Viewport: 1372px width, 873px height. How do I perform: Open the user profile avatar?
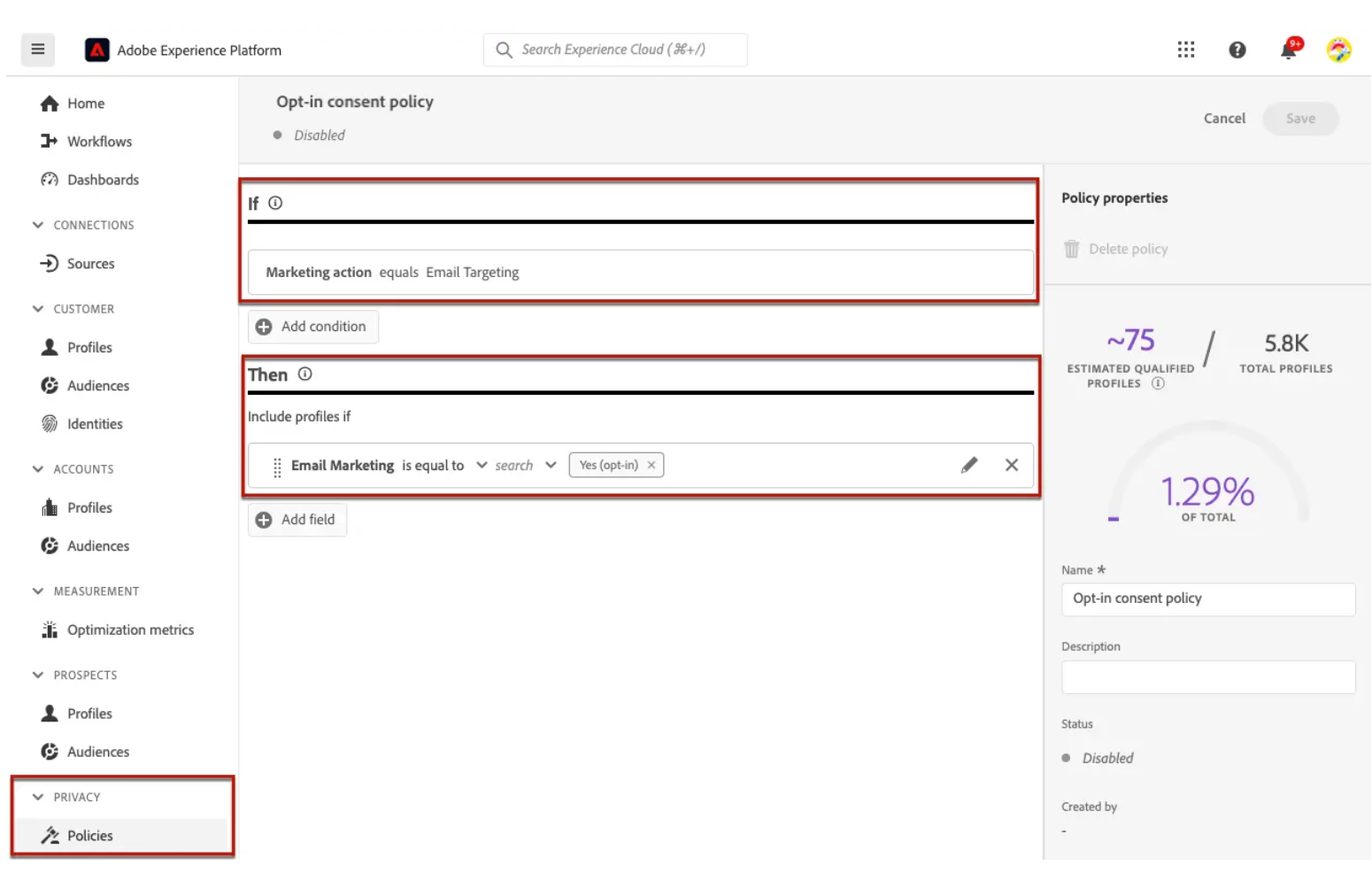[1338, 50]
